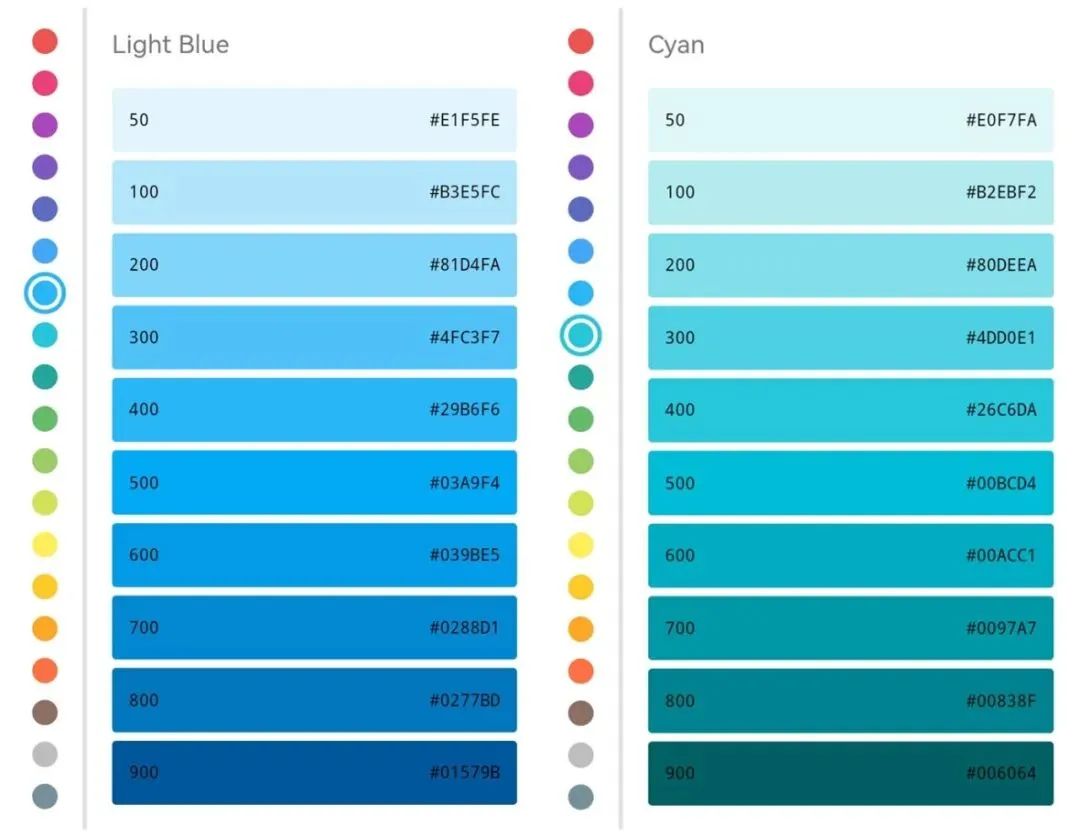The width and height of the screenshot is (1080, 837).
Task: Select the brown dot in left color list
Action: point(45,712)
